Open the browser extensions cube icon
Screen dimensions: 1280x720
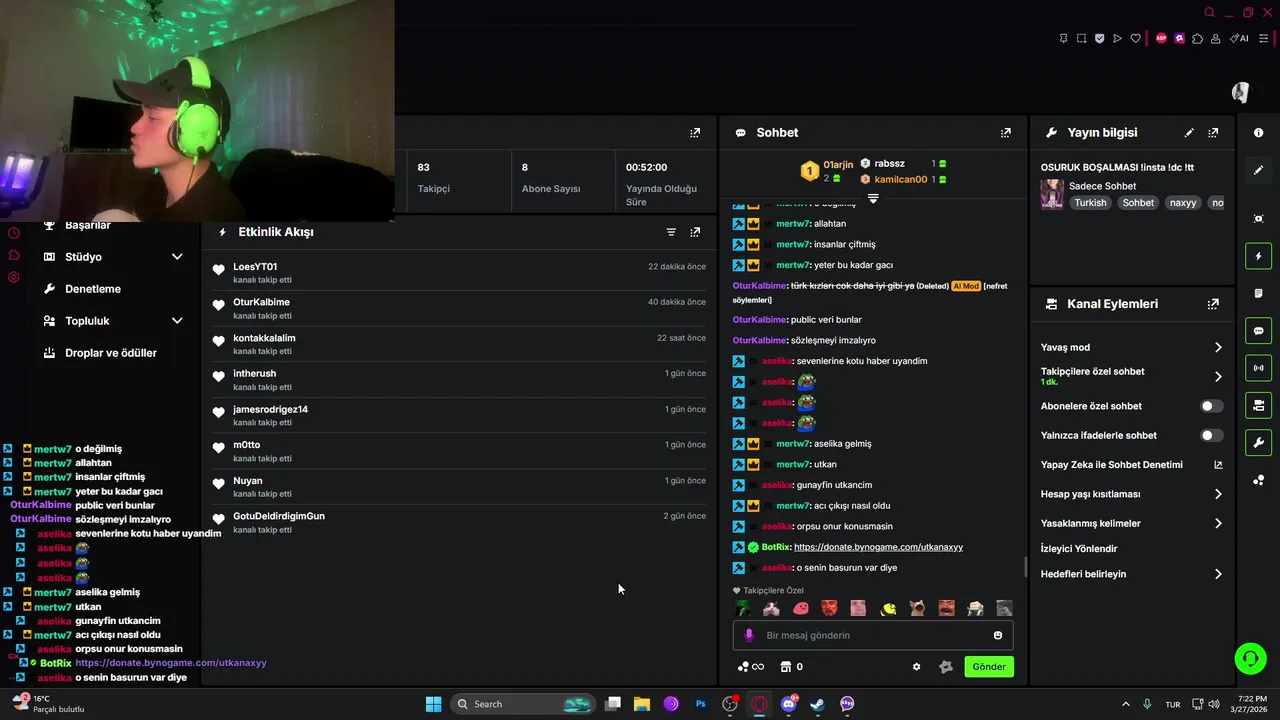coord(1197,38)
